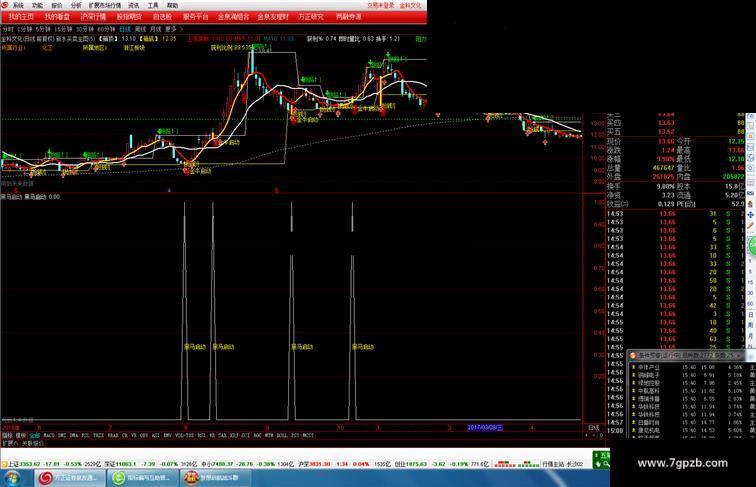Select the RSI indicator tab
Viewport: 756px width, 487px height.
pyautogui.click(x=201, y=435)
